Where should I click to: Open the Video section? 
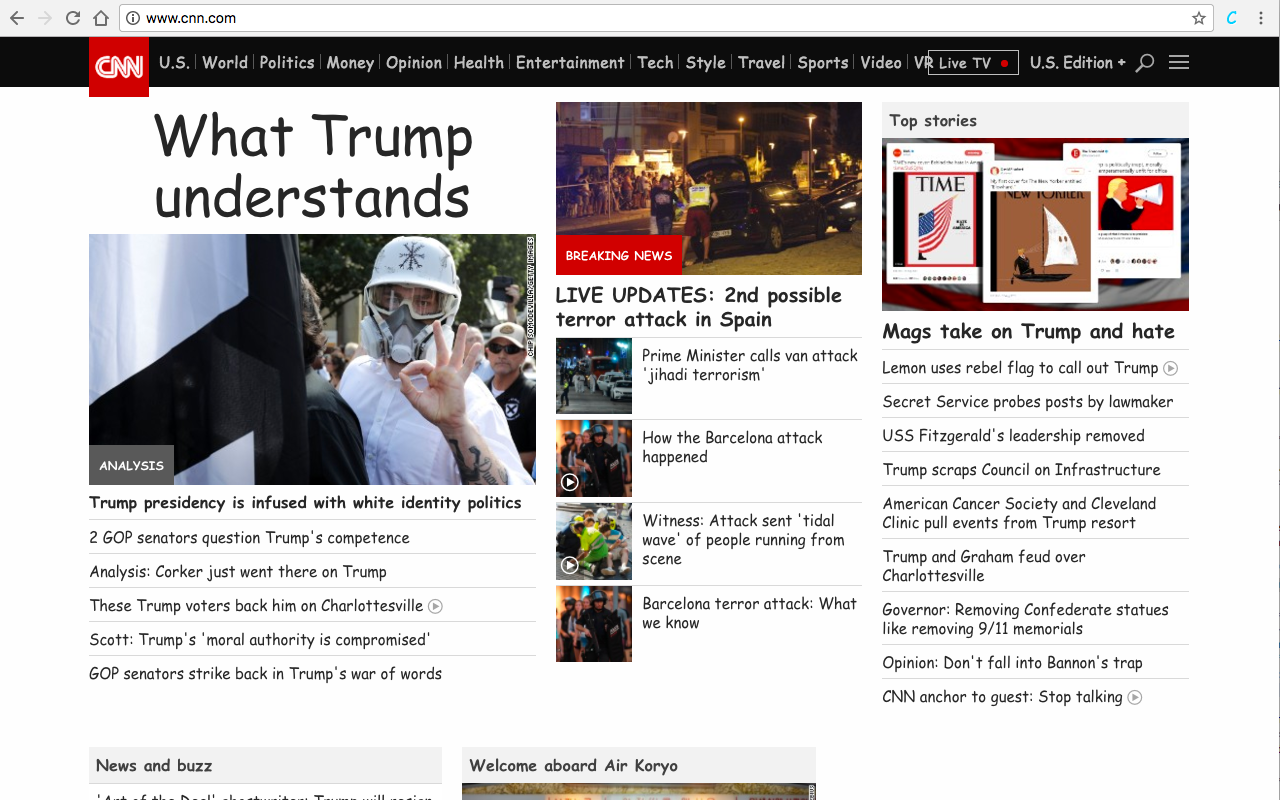[x=881, y=62]
